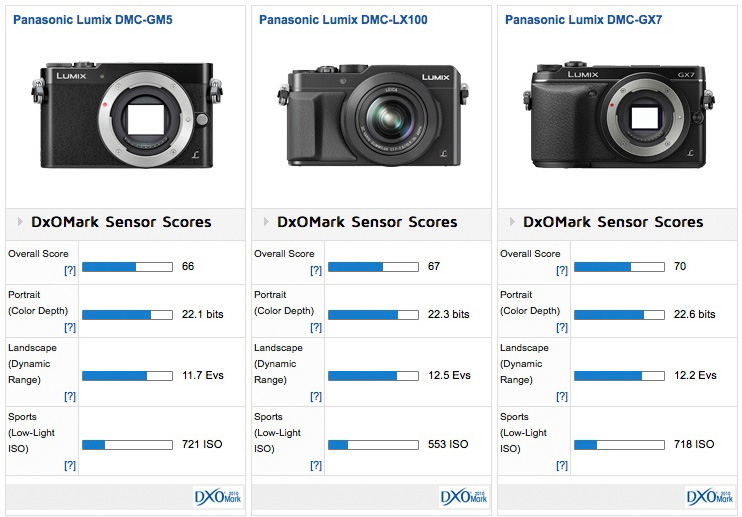Click the GX7 Landscape (Dynamic Range) label

pyautogui.click(x=524, y=364)
